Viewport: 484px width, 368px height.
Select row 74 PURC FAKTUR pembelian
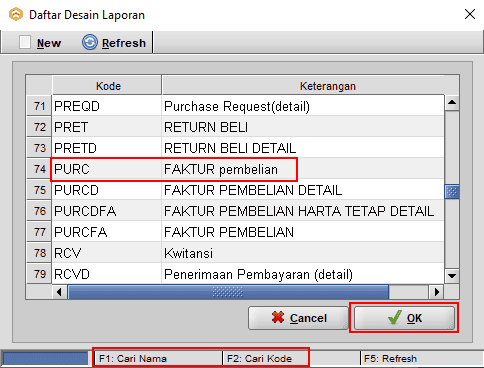(x=235, y=169)
